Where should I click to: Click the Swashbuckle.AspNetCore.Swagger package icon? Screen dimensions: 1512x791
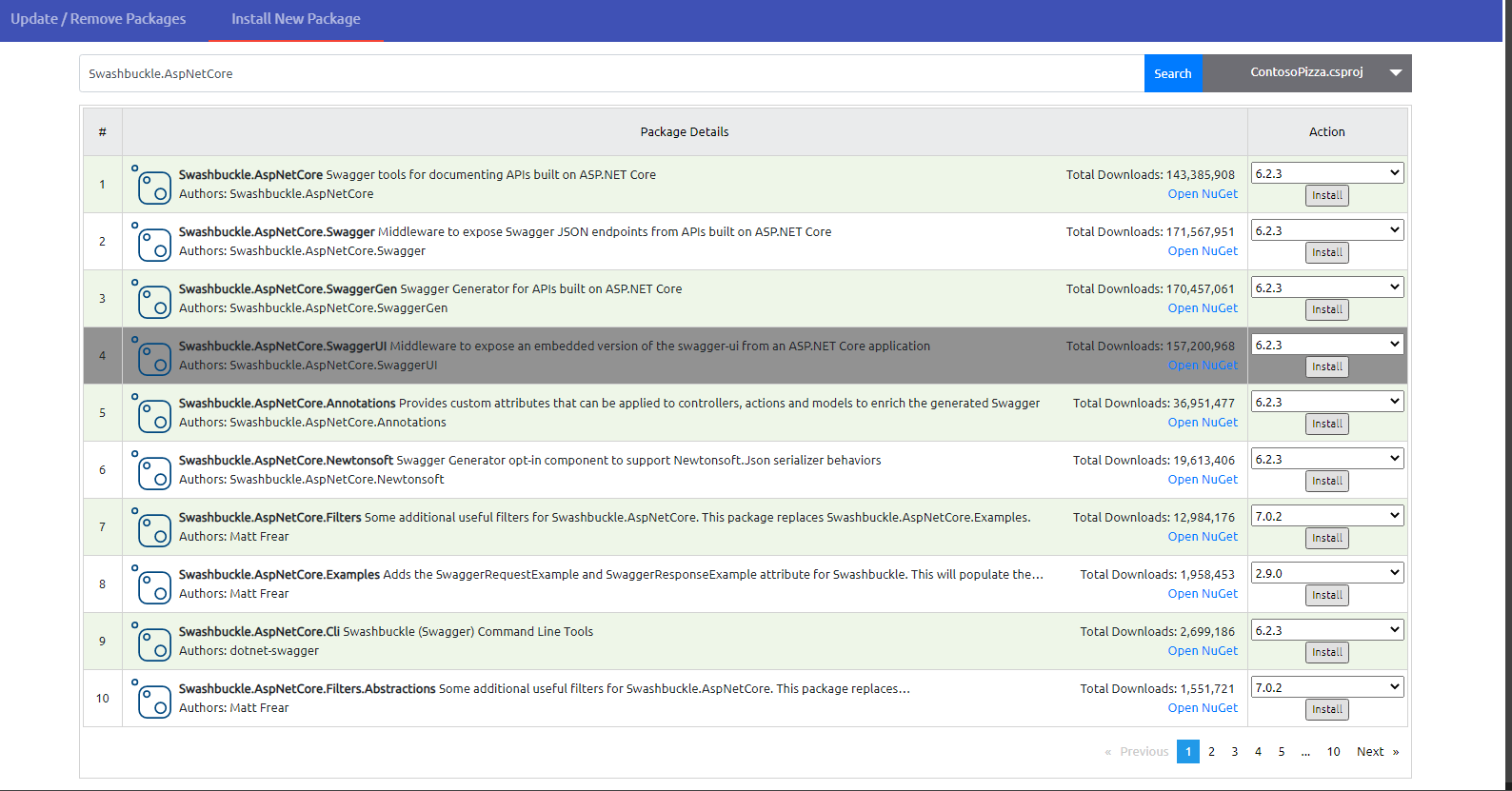tap(151, 242)
